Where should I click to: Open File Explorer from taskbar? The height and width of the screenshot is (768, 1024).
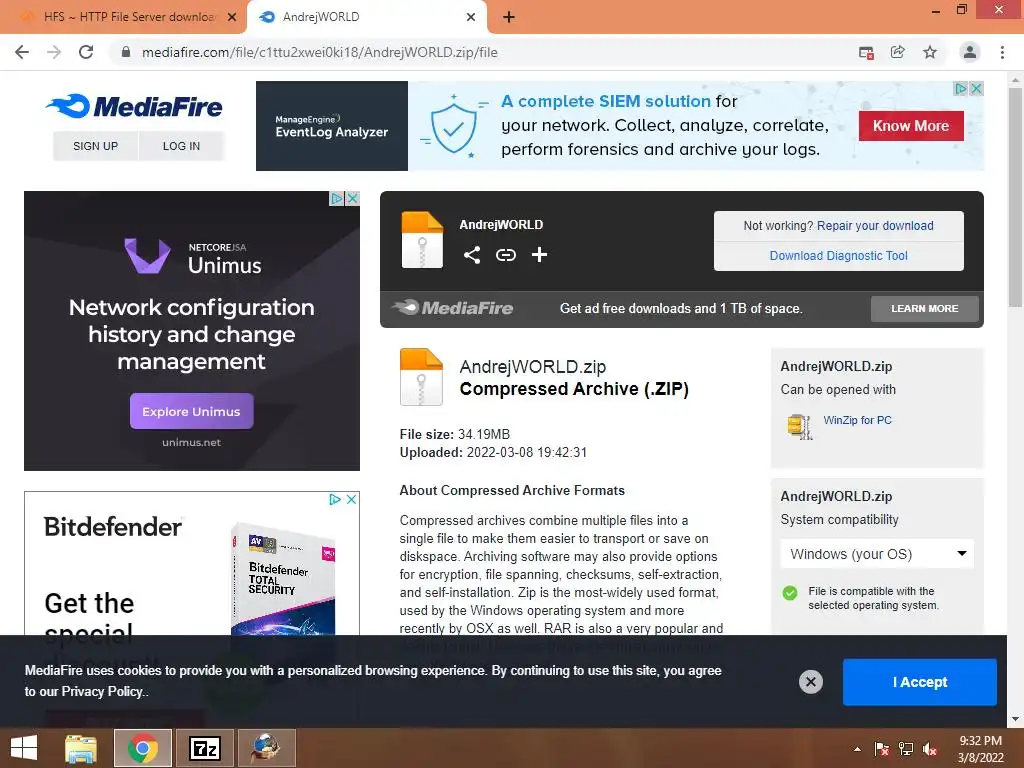pos(81,748)
